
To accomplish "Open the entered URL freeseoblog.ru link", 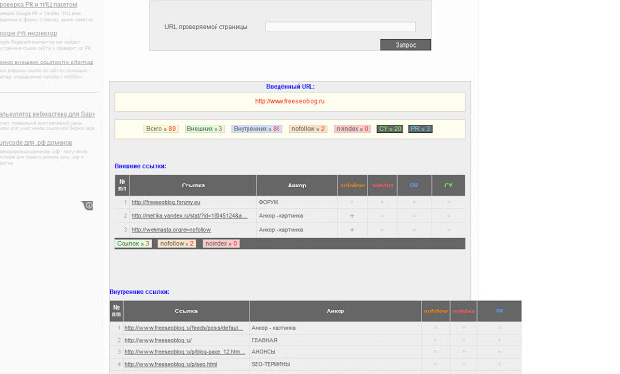I will point(289,101).
